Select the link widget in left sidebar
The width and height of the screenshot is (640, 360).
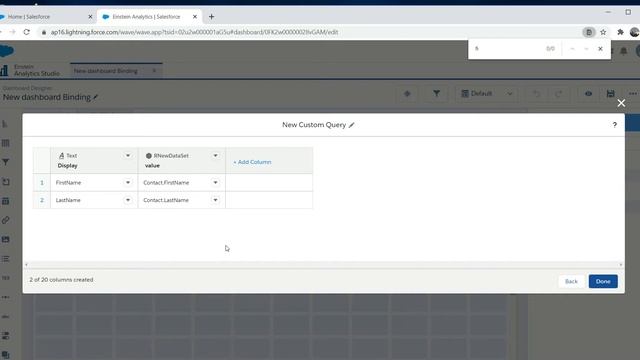(x=5, y=220)
